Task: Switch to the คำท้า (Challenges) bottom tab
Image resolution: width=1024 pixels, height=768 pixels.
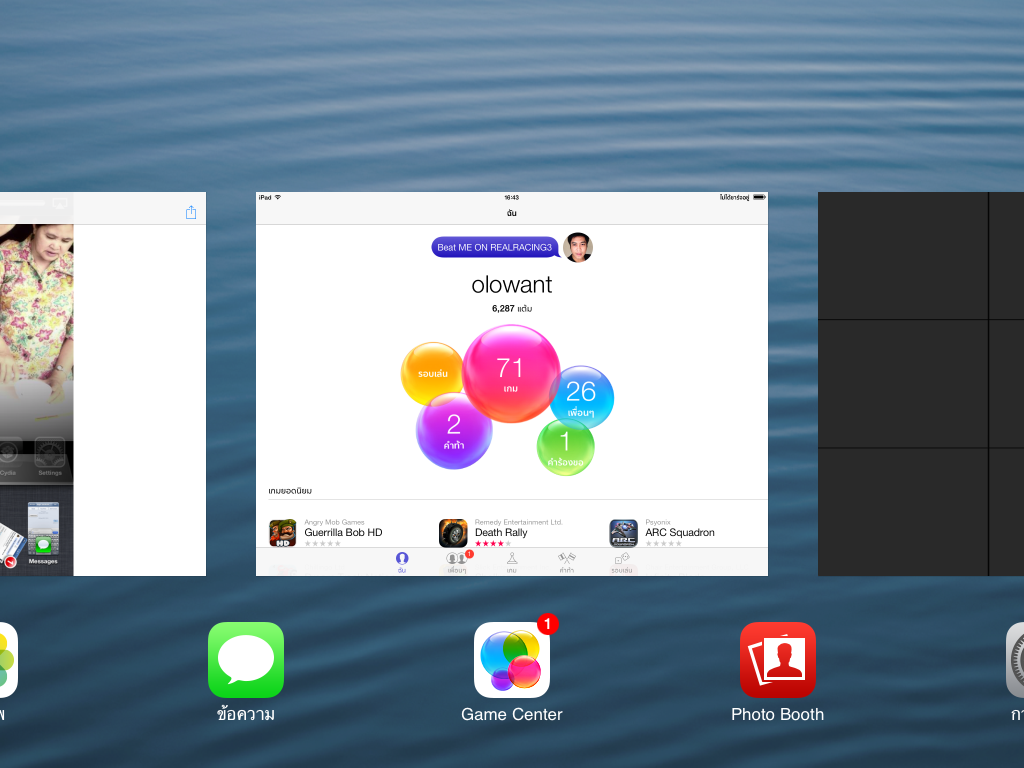Action: point(566,562)
